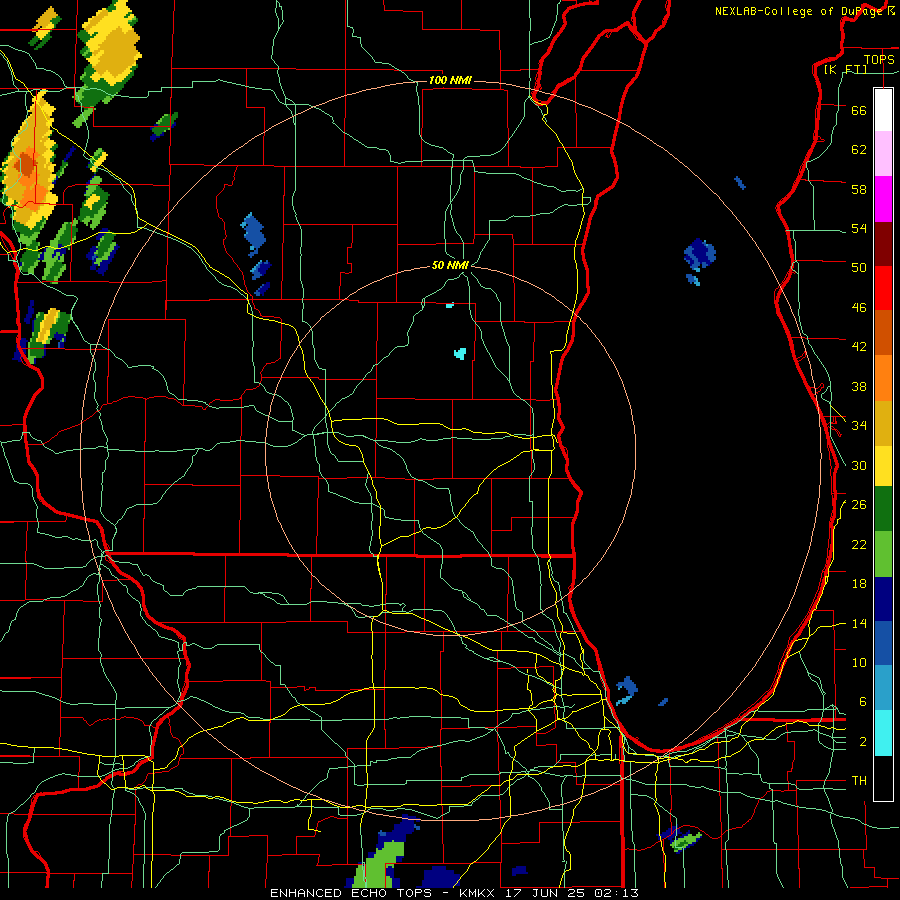Screen dimensions: 900x900
Task: Select the 22 value on the legend scale
Action: pos(859,544)
